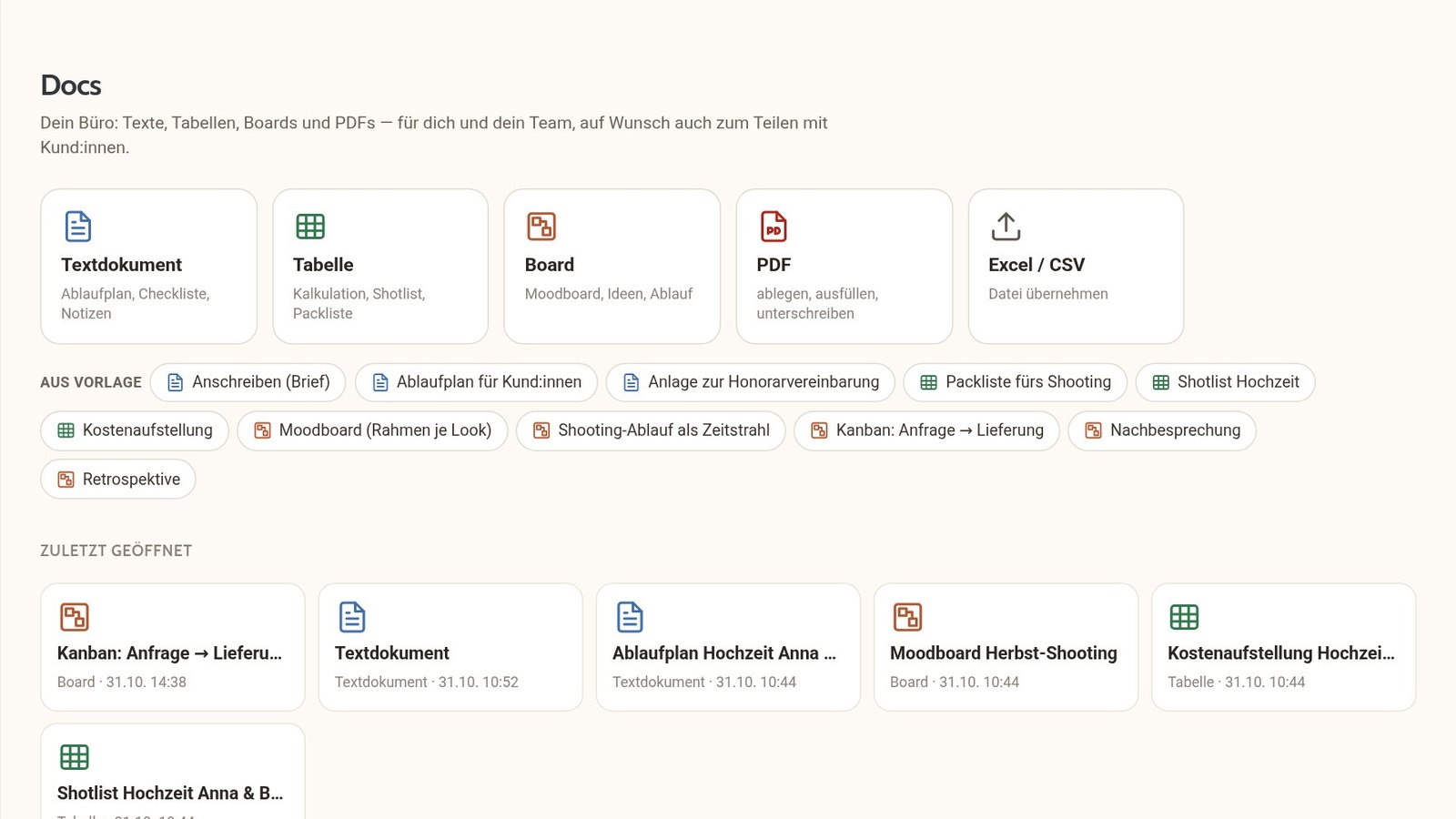Click the red PDF file icon
The height and width of the screenshot is (819, 1456).
773,227
